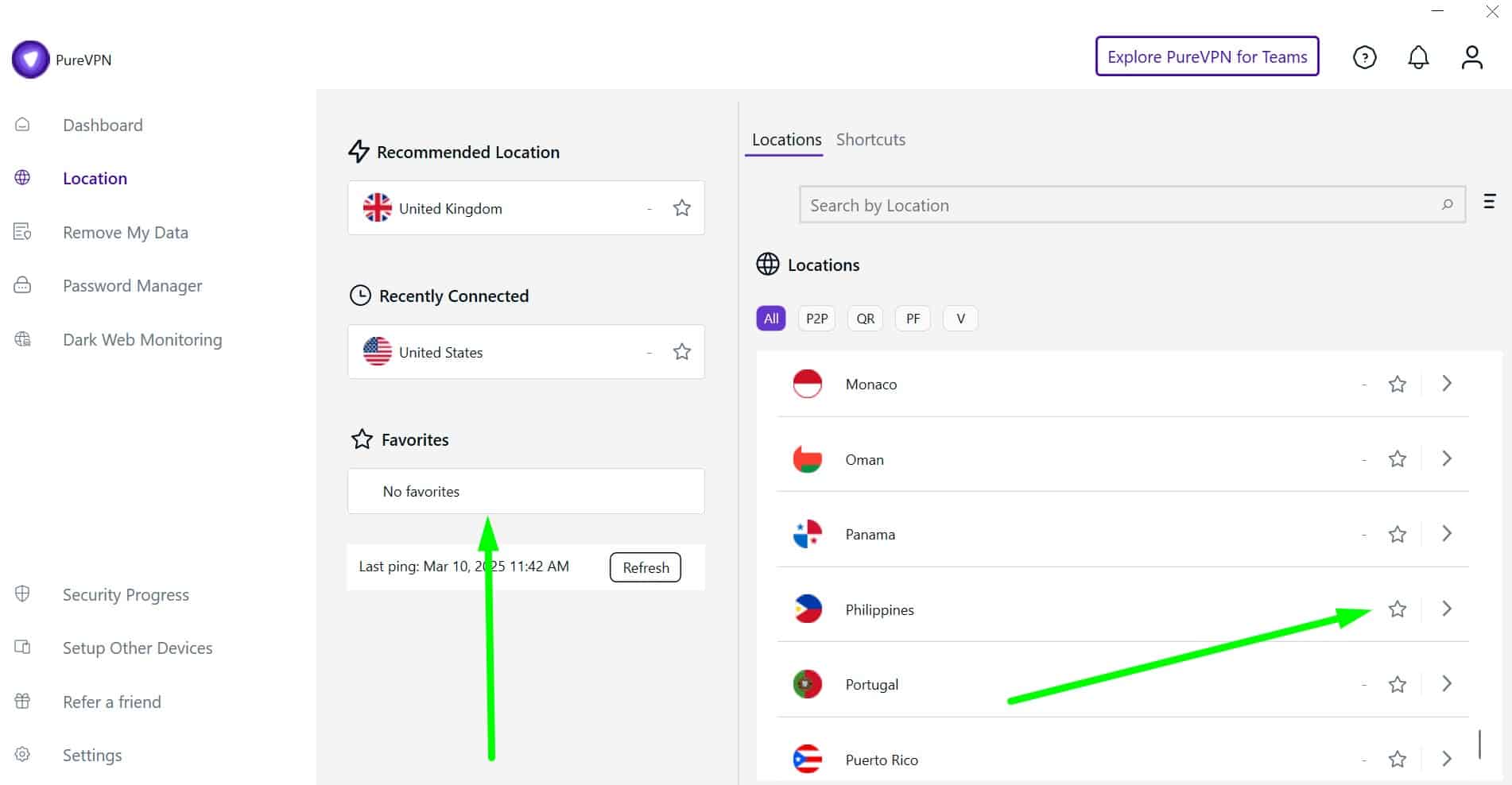Click the Portugal flag icon
The width and height of the screenshot is (1512, 785).
point(807,684)
